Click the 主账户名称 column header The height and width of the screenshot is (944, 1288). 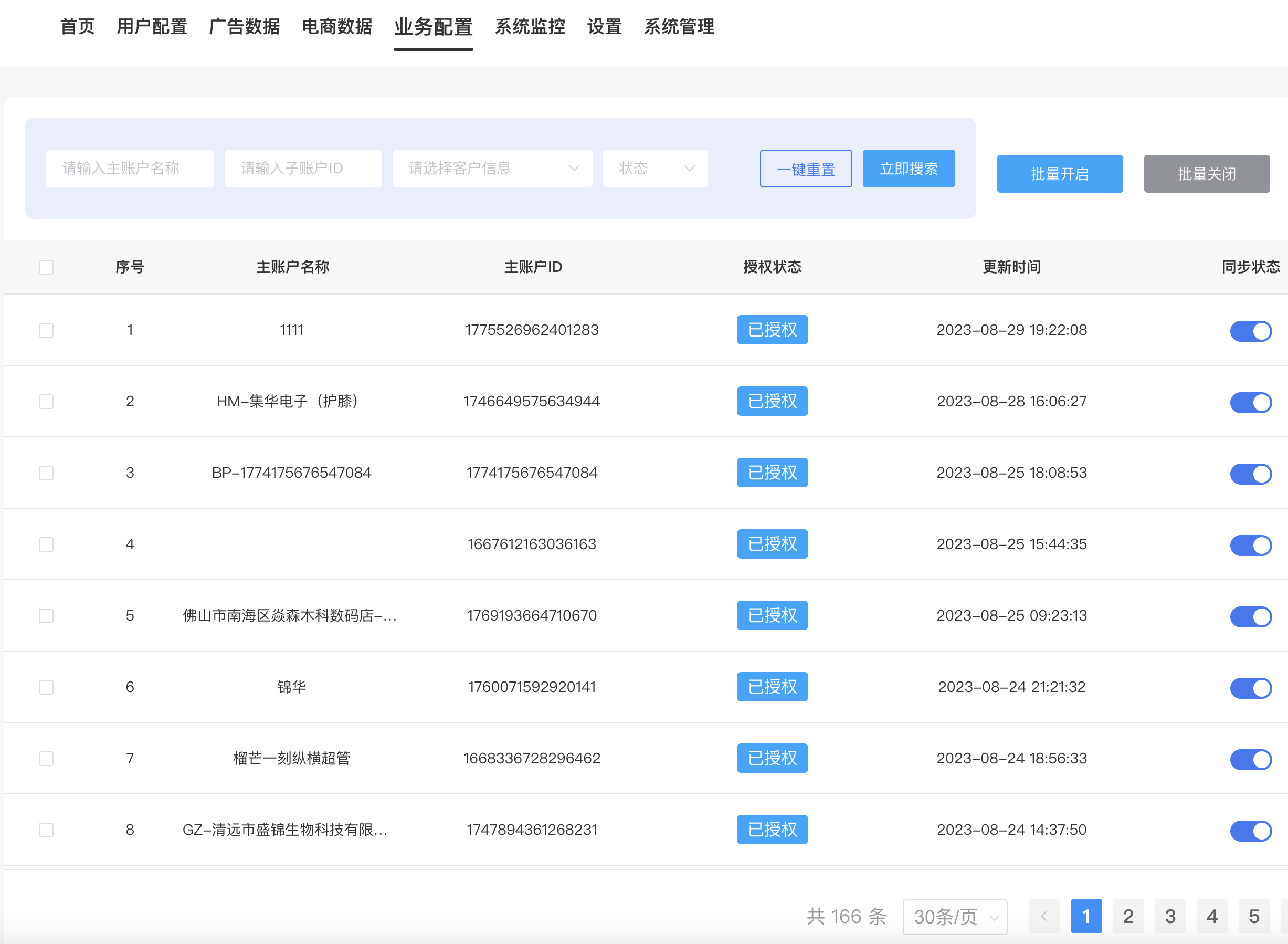[292, 267]
